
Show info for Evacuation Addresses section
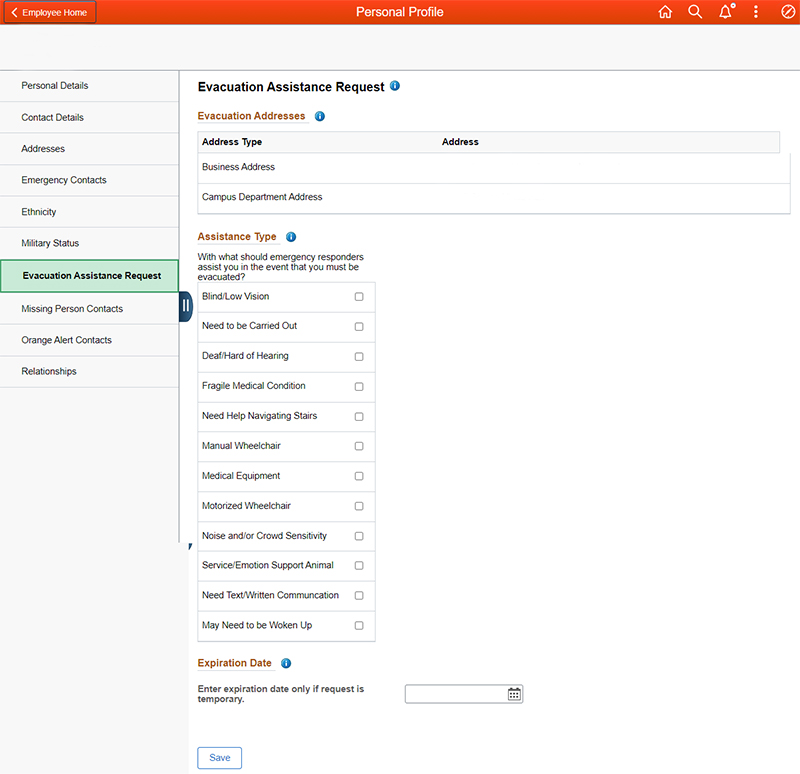pyautogui.click(x=320, y=116)
